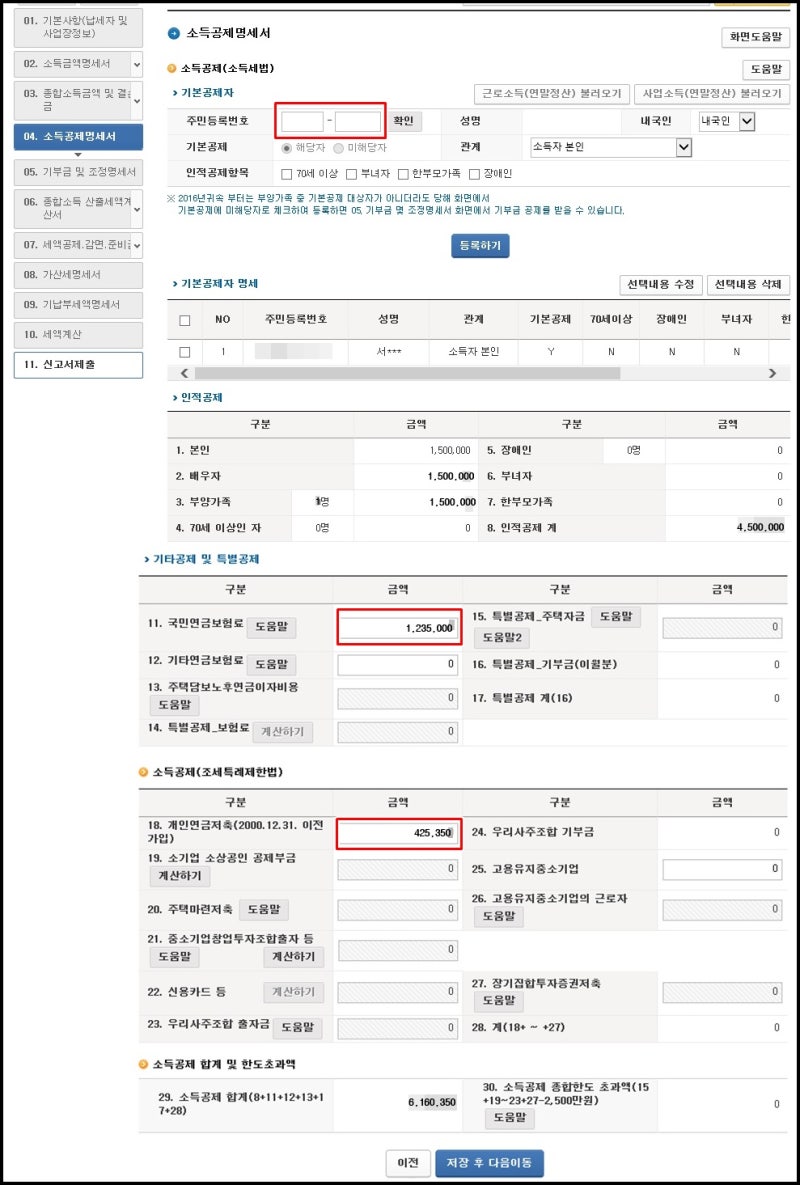Open 도움말 beside the 소득공제(소득세법) heading
The height and width of the screenshot is (1185, 800).
[x=766, y=70]
